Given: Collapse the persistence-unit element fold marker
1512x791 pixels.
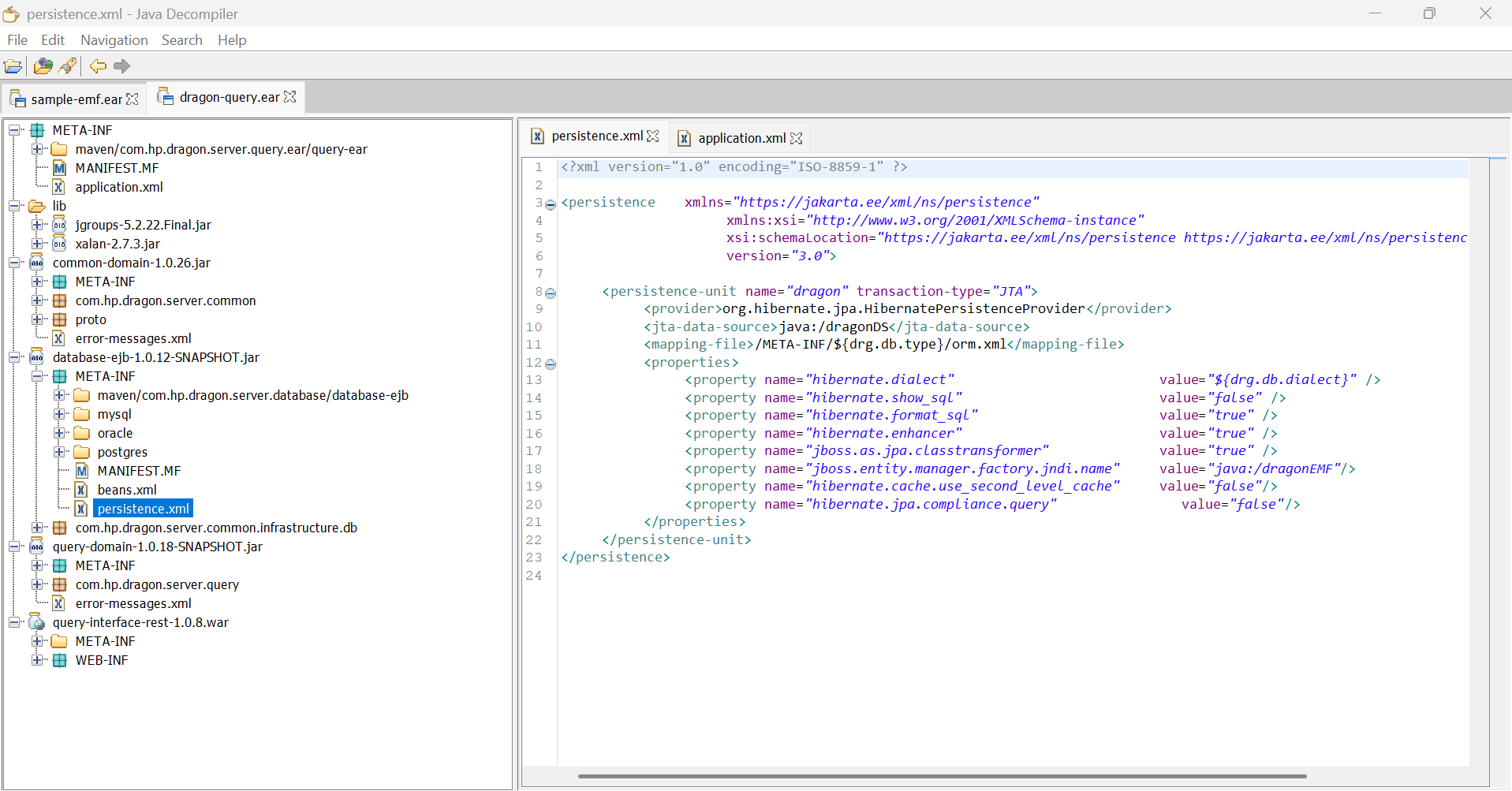Looking at the screenshot, I should coord(551,293).
